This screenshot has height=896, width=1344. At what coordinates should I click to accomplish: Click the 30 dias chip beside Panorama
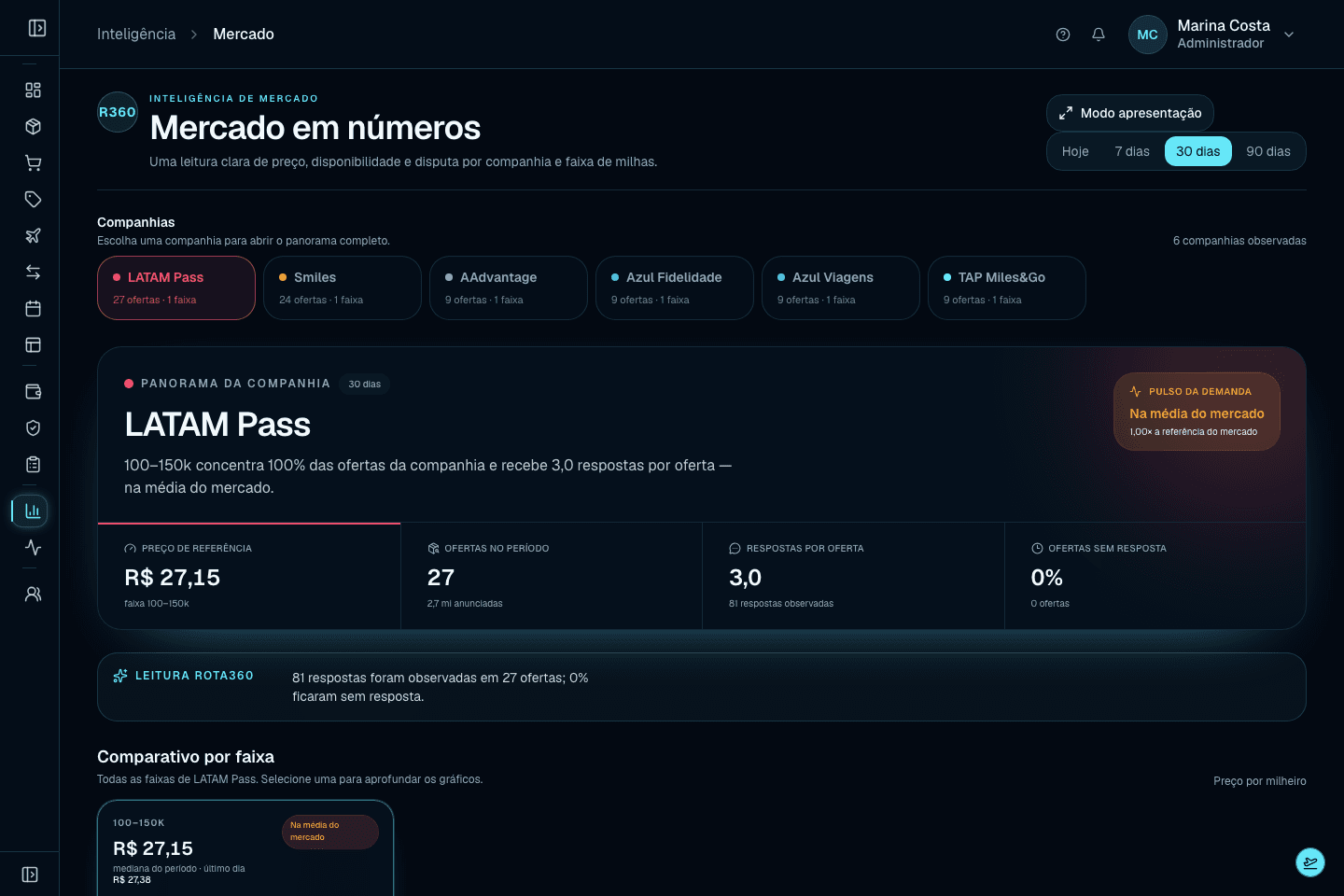(365, 385)
